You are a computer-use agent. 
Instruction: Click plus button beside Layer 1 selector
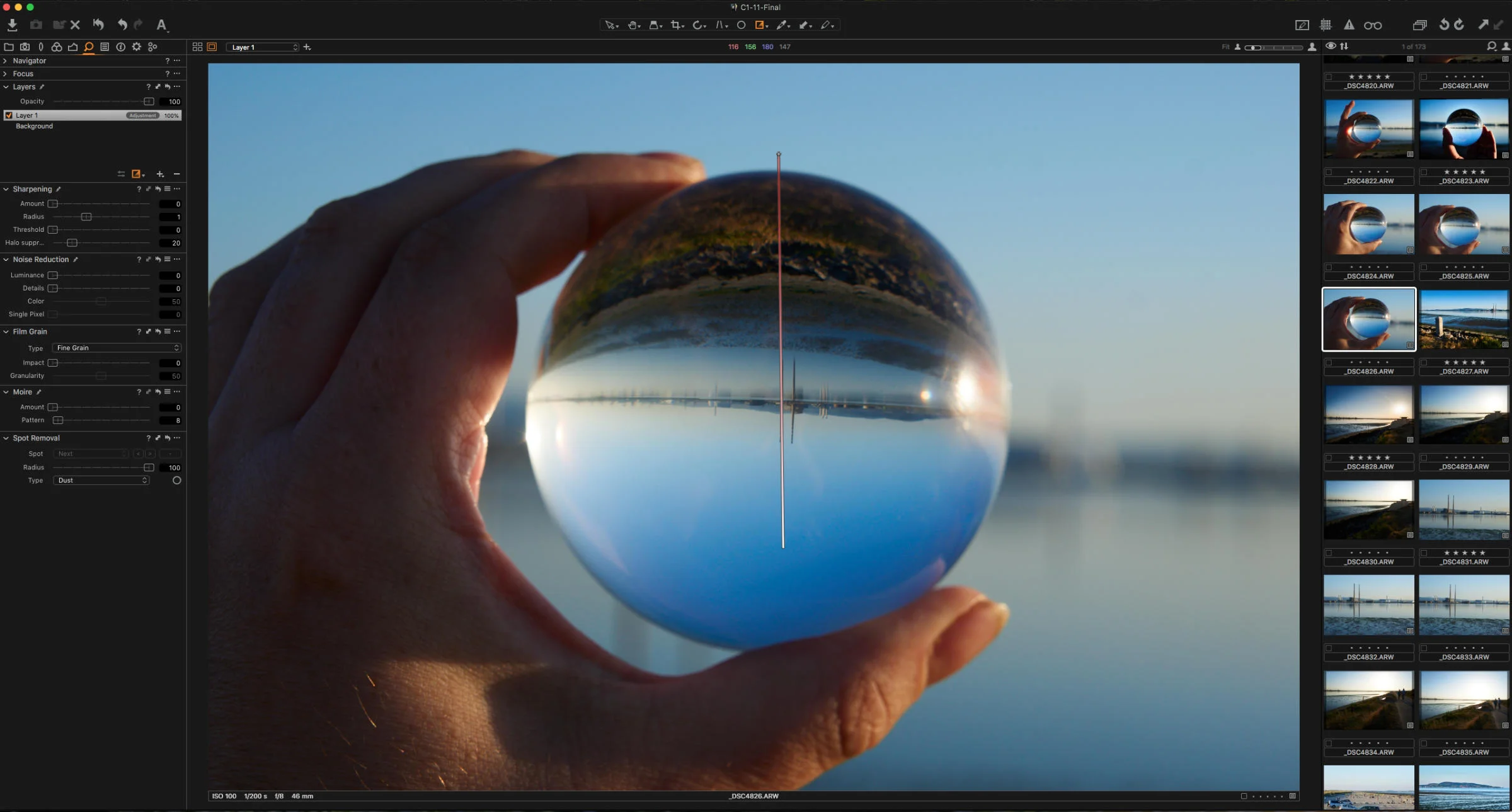(307, 47)
